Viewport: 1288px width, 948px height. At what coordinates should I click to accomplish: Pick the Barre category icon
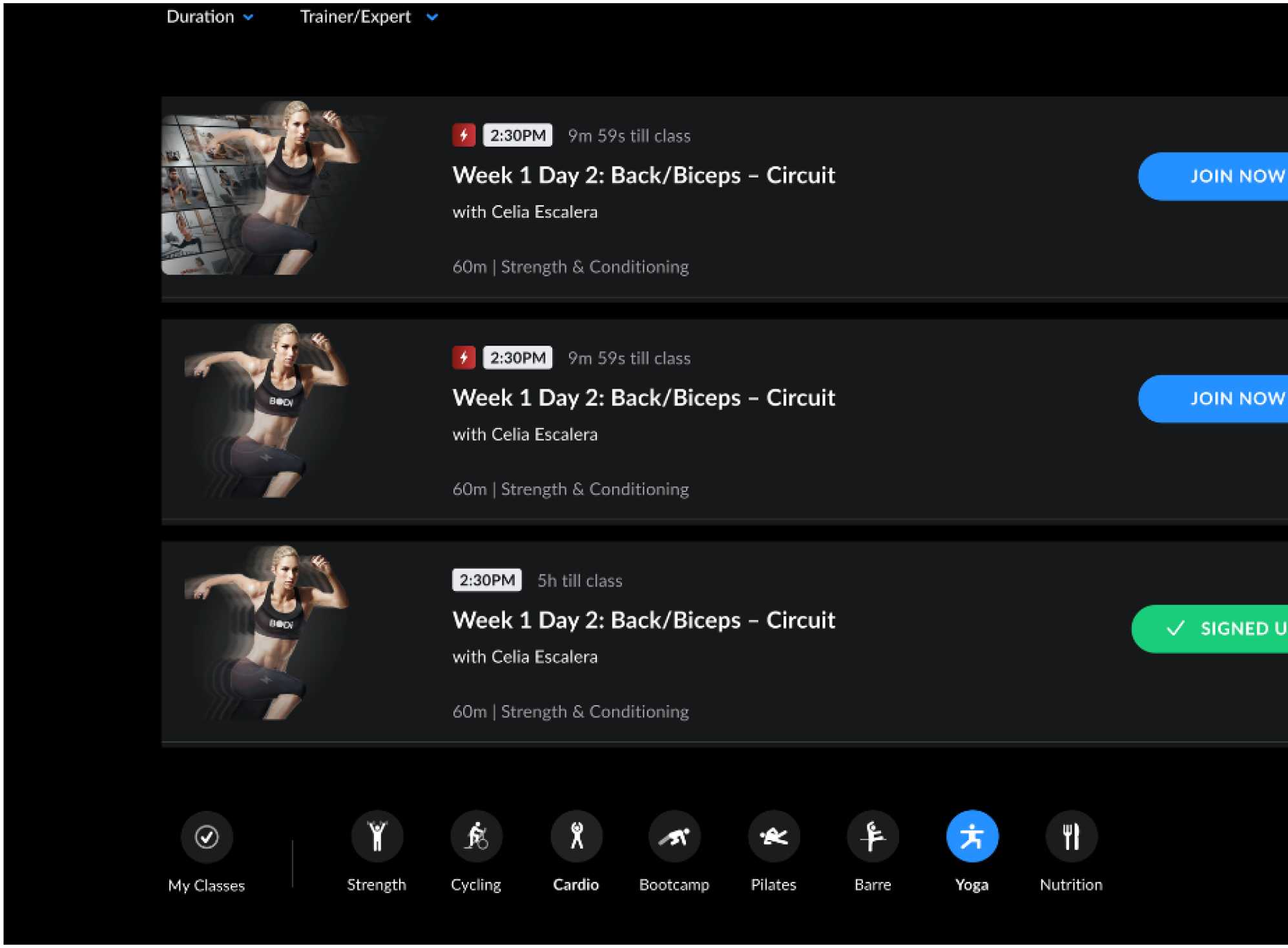(x=873, y=836)
